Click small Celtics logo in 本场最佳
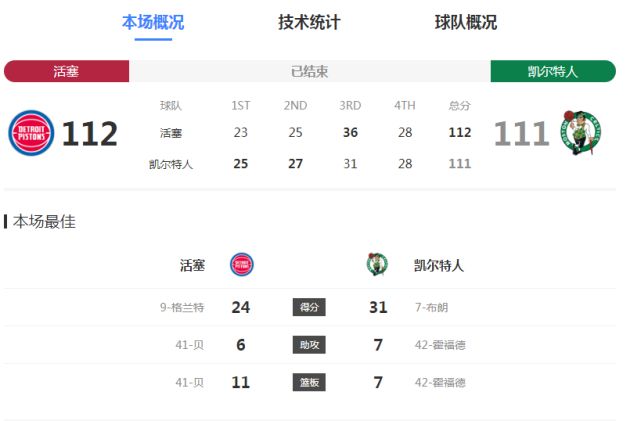Screen dimensions: 641x421 pos(376,265)
